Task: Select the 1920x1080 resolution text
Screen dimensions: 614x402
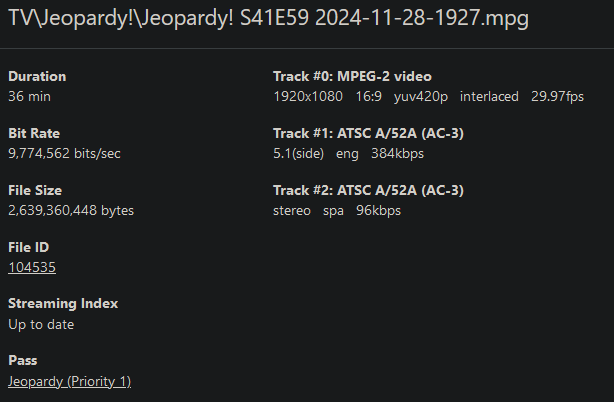Action: [x=308, y=96]
